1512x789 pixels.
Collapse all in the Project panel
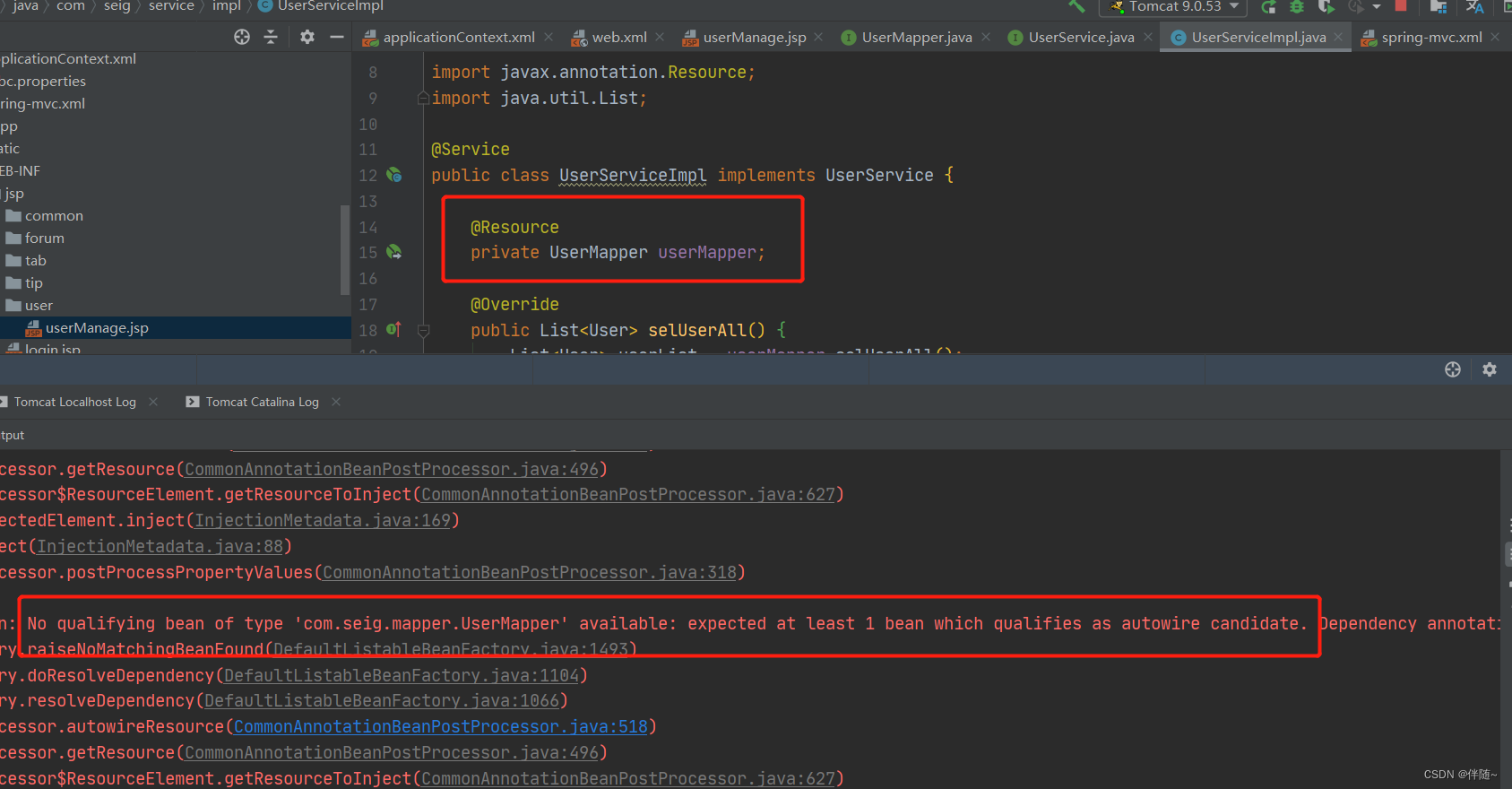point(271,37)
